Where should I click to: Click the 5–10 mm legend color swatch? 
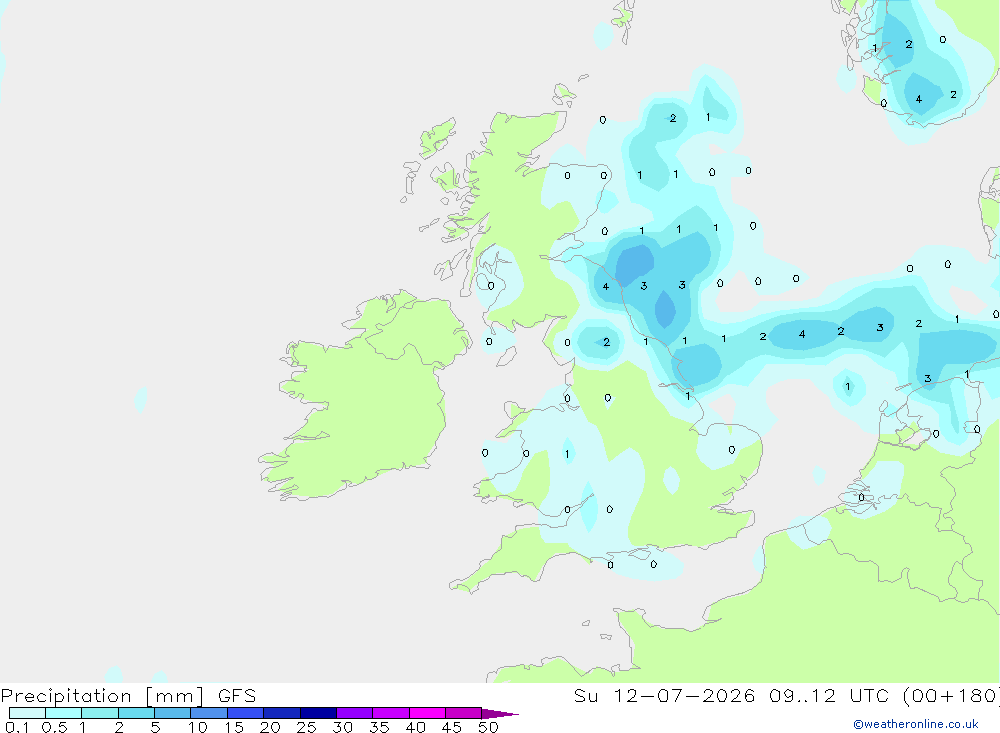coord(173,713)
